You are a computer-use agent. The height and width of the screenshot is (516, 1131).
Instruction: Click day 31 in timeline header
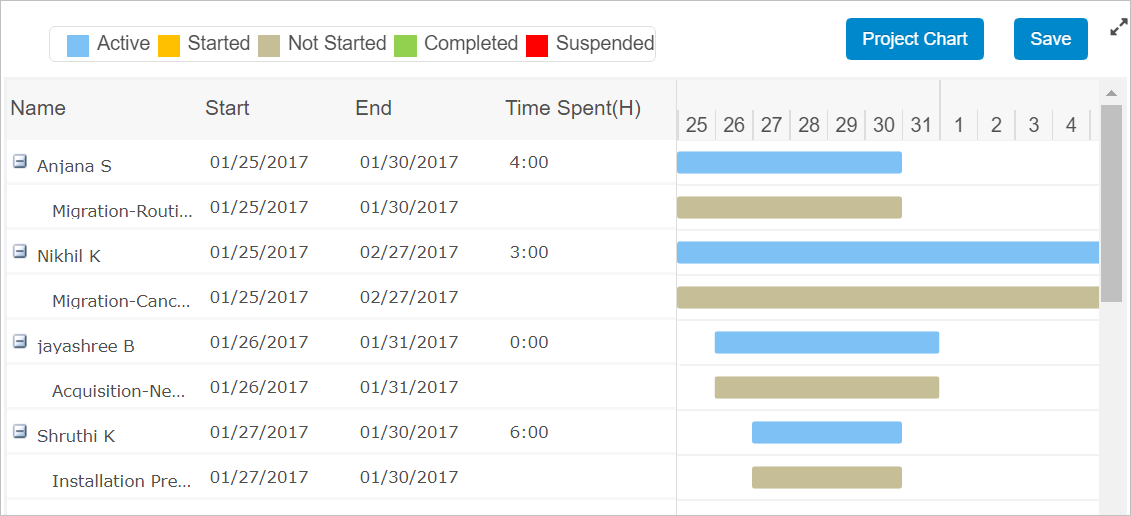pos(921,125)
